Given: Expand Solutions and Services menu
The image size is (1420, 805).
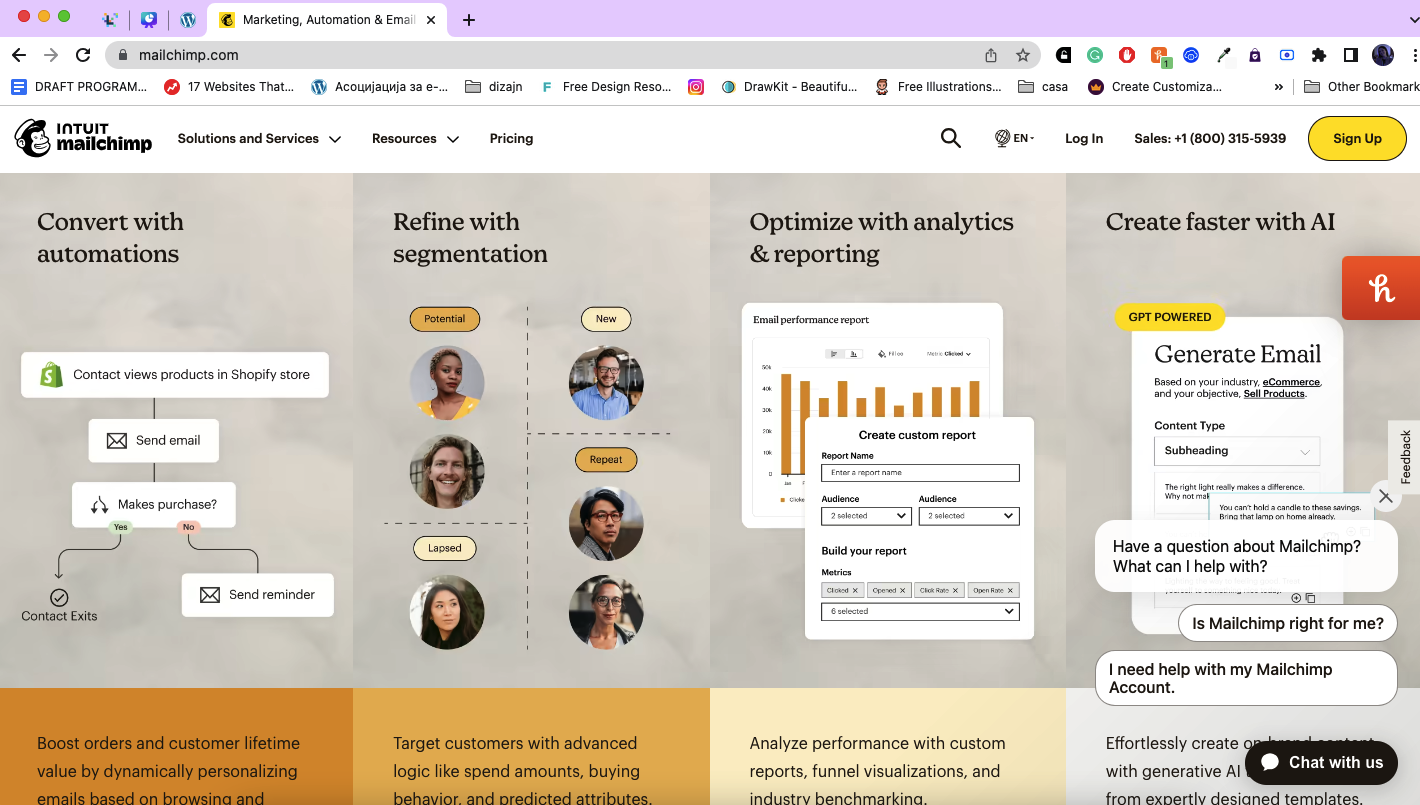Looking at the screenshot, I should click(x=259, y=138).
